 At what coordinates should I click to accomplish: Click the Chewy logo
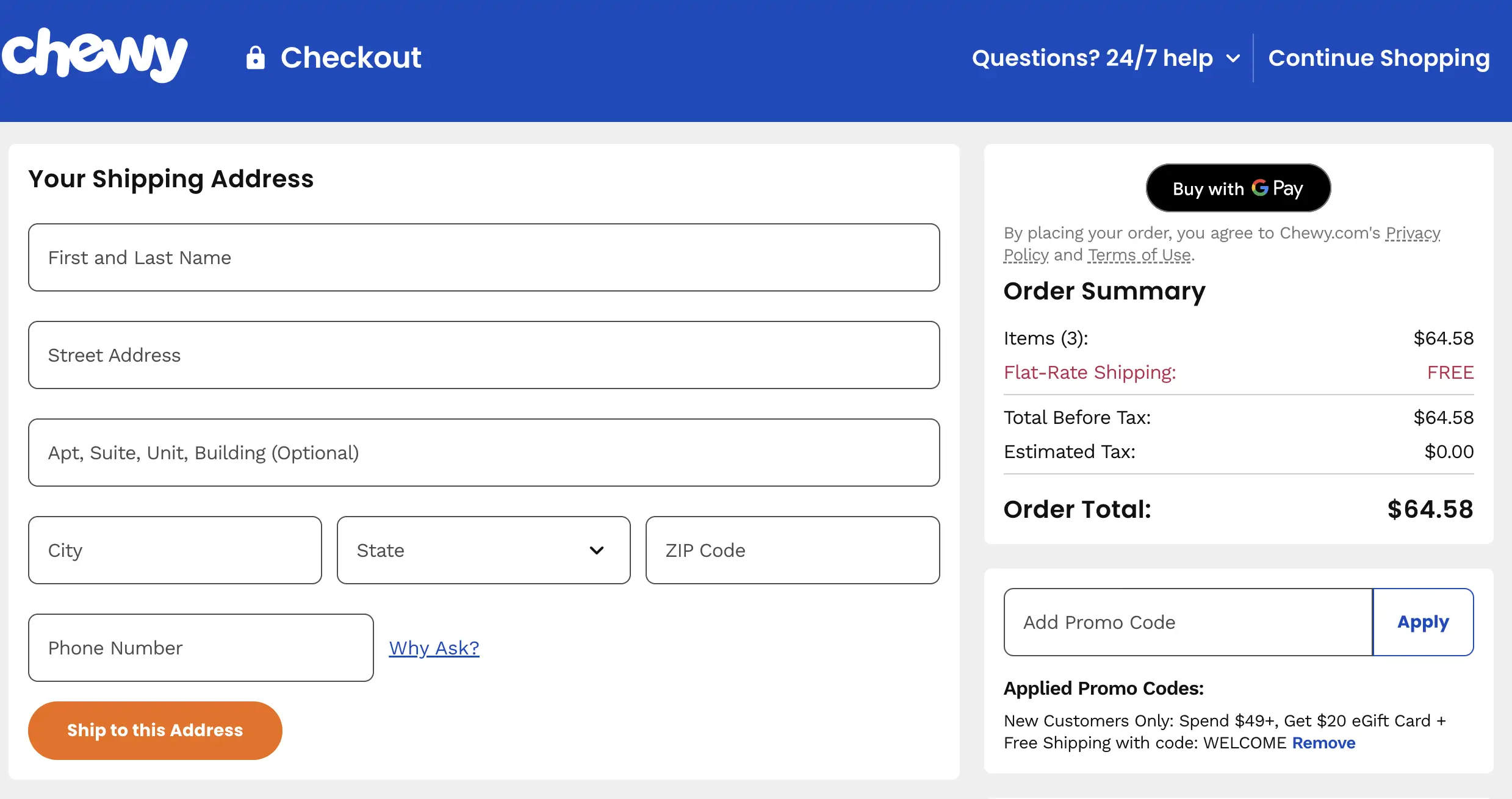95,55
